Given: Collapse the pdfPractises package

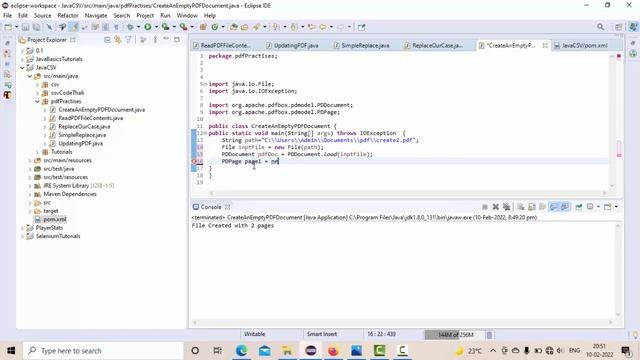Looking at the screenshot, I should [37, 102].
